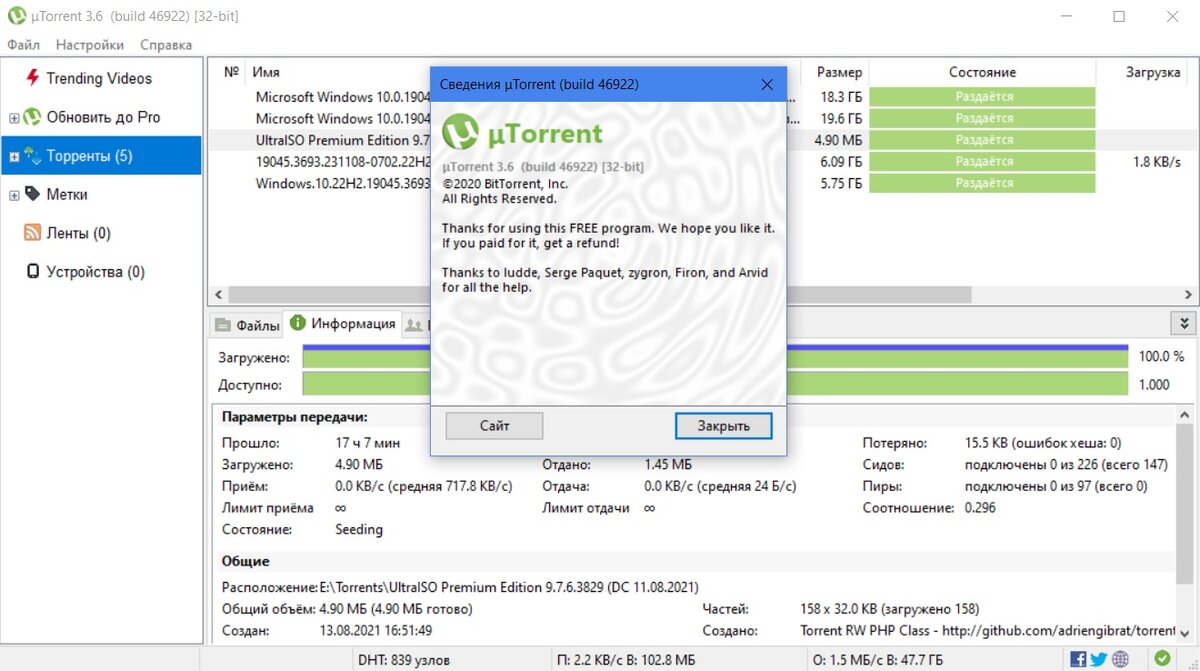Open the Справка menu
The height and width of the screenshot is (671, 1200).
[x=166, y=45]
